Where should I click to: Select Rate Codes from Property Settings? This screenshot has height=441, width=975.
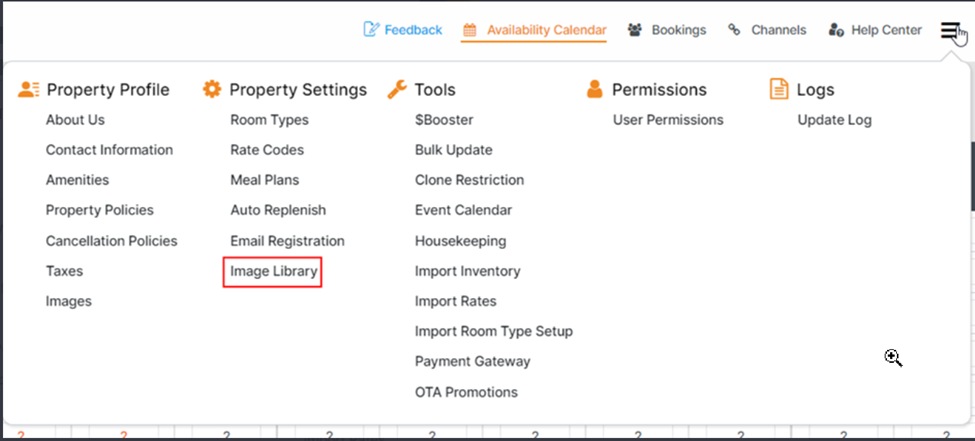[267, 150]
